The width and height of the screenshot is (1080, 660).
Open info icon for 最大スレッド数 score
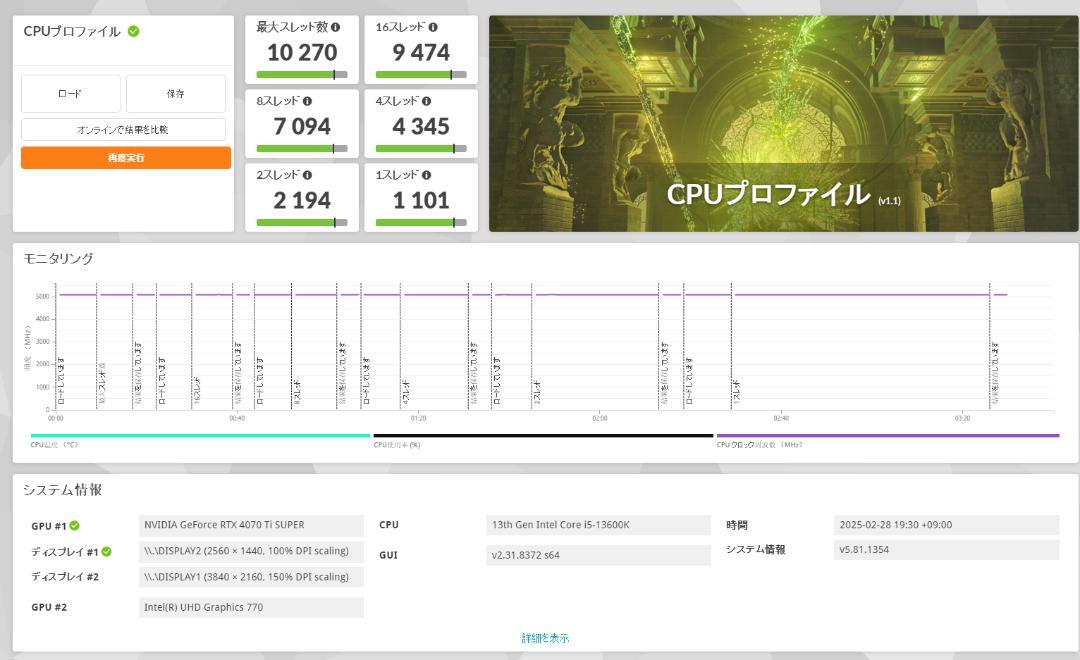tap(335, 27)
